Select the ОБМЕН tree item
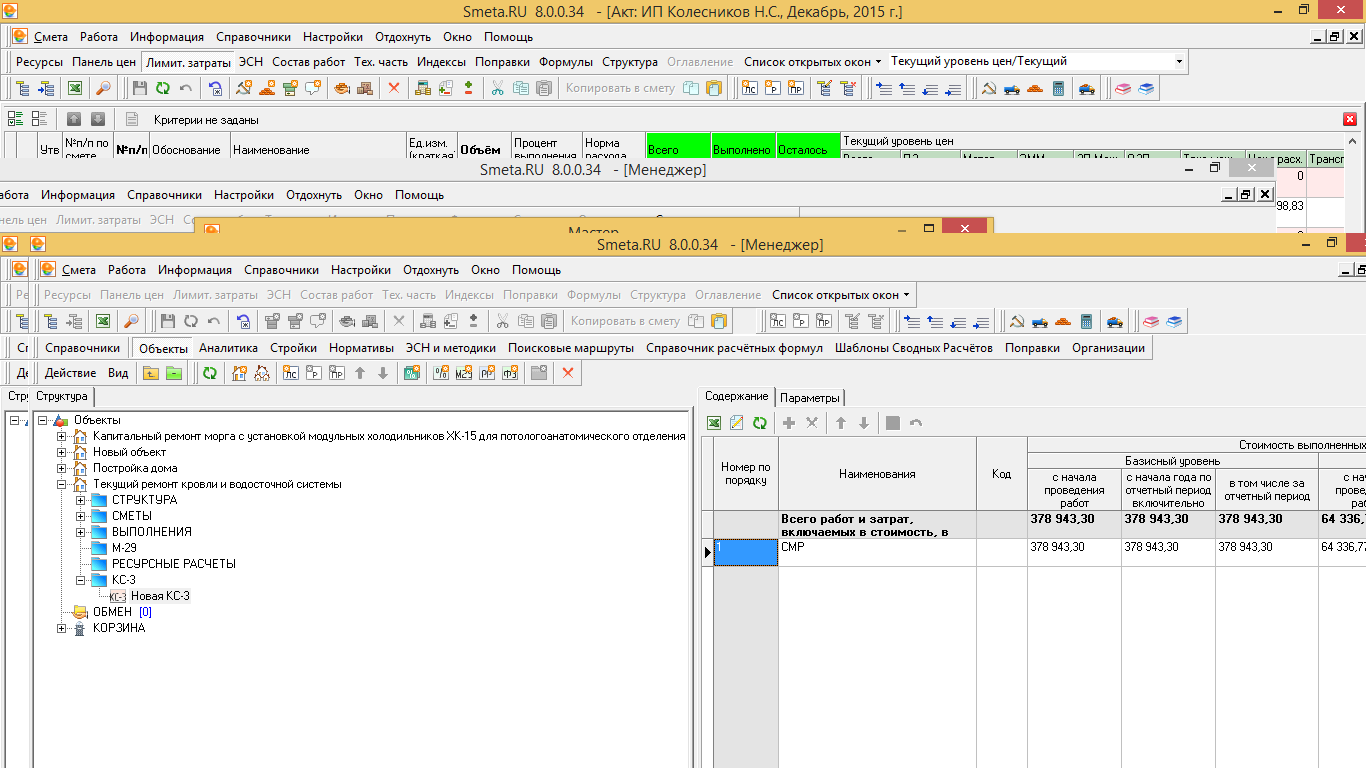Image resolution: width=1366 pixels, height=768 pixels. (x=112, y=612)
